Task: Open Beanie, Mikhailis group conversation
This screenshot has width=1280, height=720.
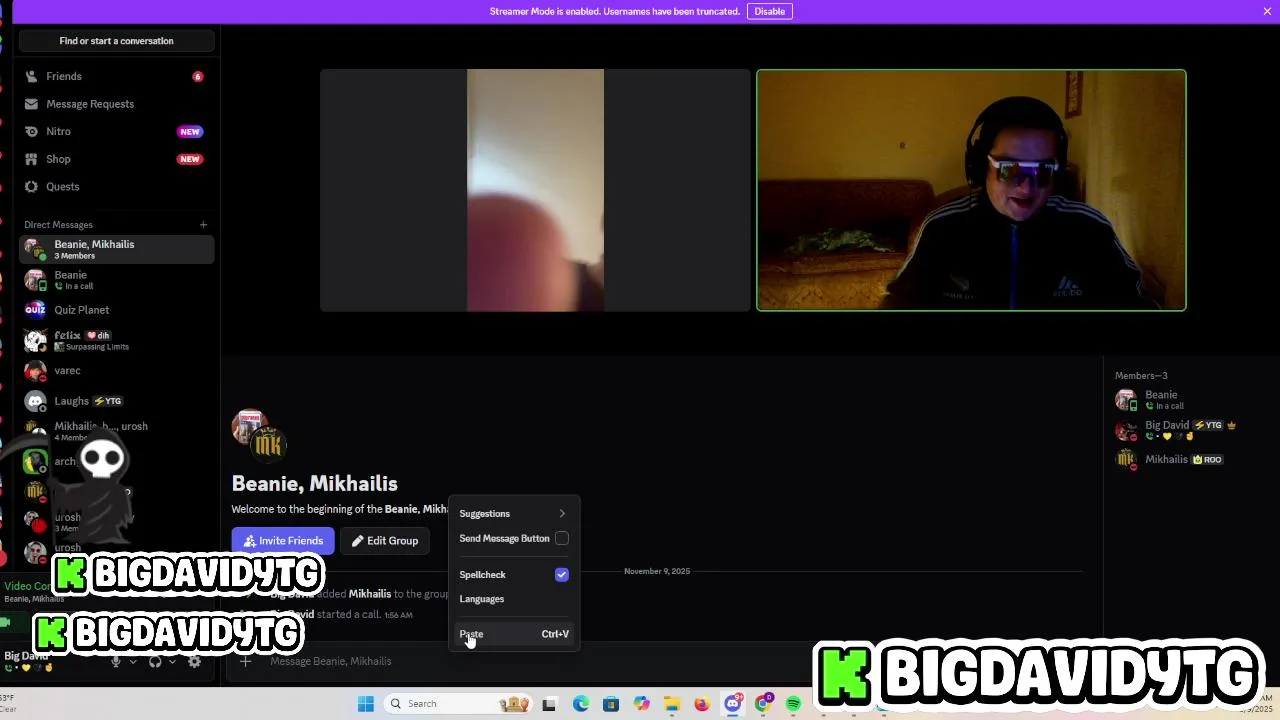Action: (x=116, y=249)
